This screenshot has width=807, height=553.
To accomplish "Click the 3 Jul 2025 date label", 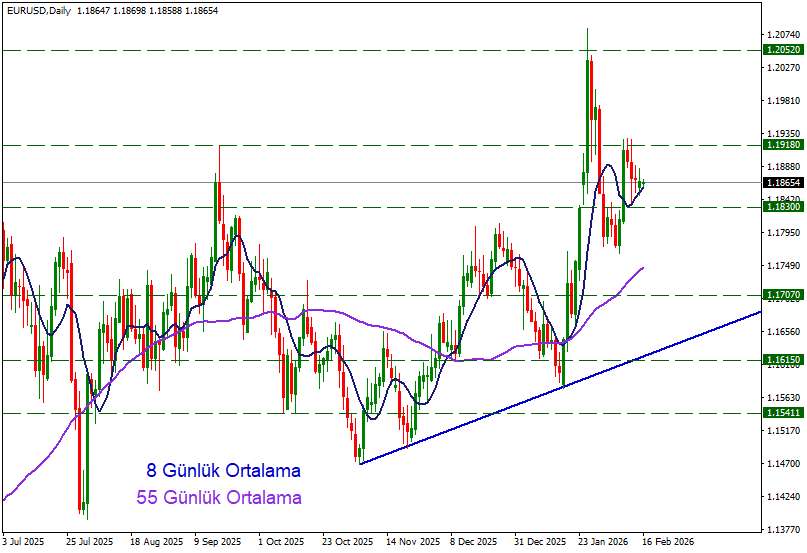I will tap(24, 542).
